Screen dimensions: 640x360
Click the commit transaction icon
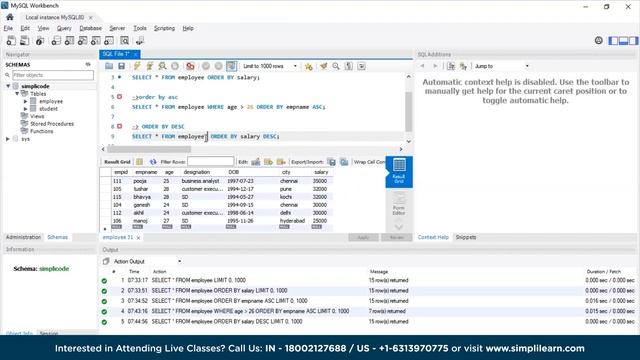click(x=206, y=66)
